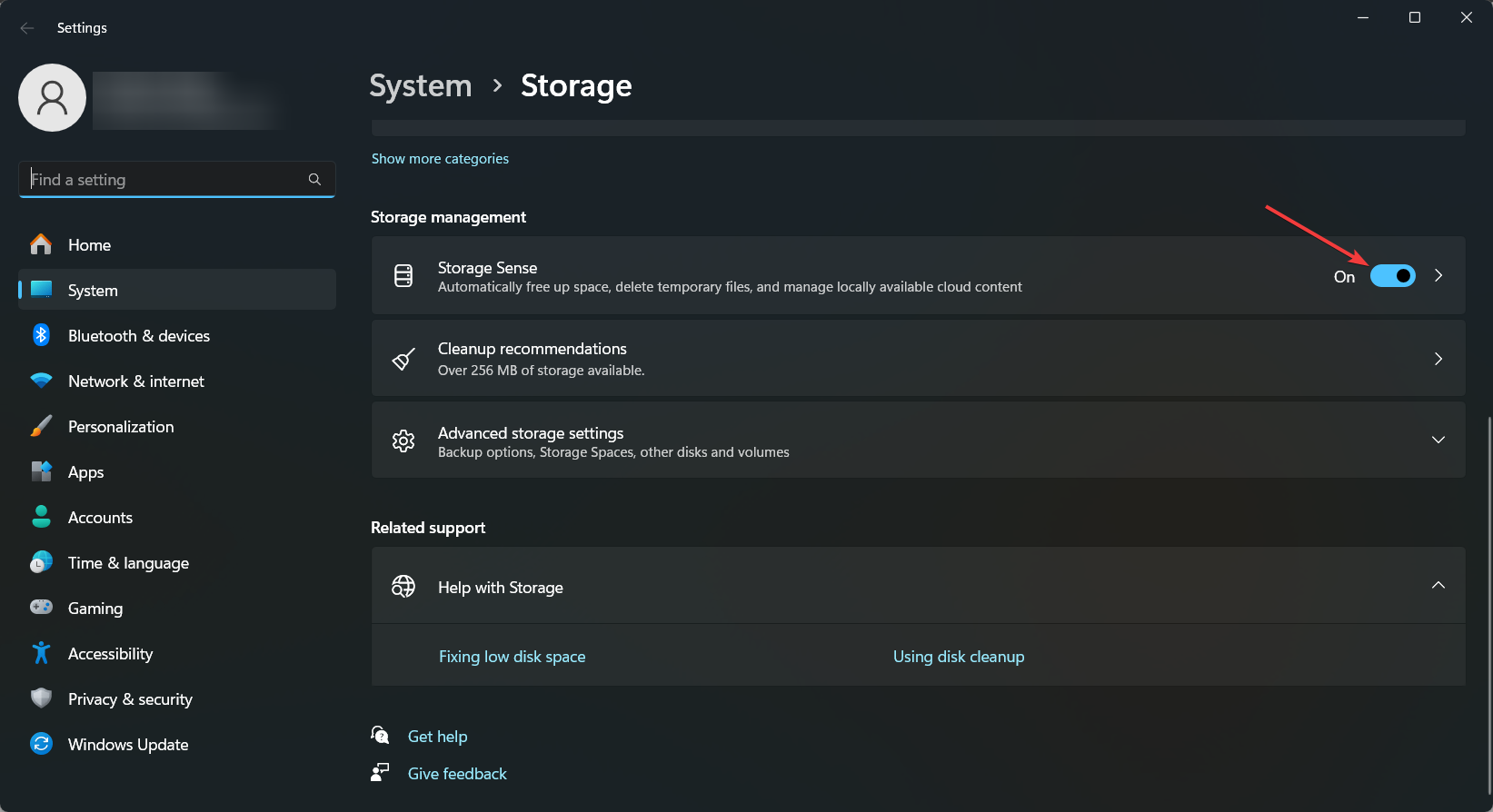The height and width of the screenshot is (812, 1493).
Task: Click the Network wifi icon in sidebar
Action: pos(41,381)
